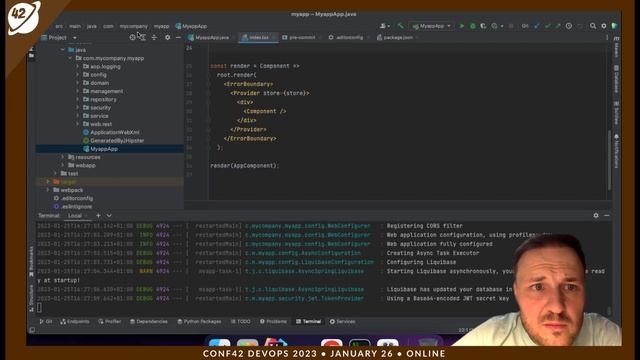Click the Git push arrow icon
This screenshot has width=640, height=360.
point(558,26)
